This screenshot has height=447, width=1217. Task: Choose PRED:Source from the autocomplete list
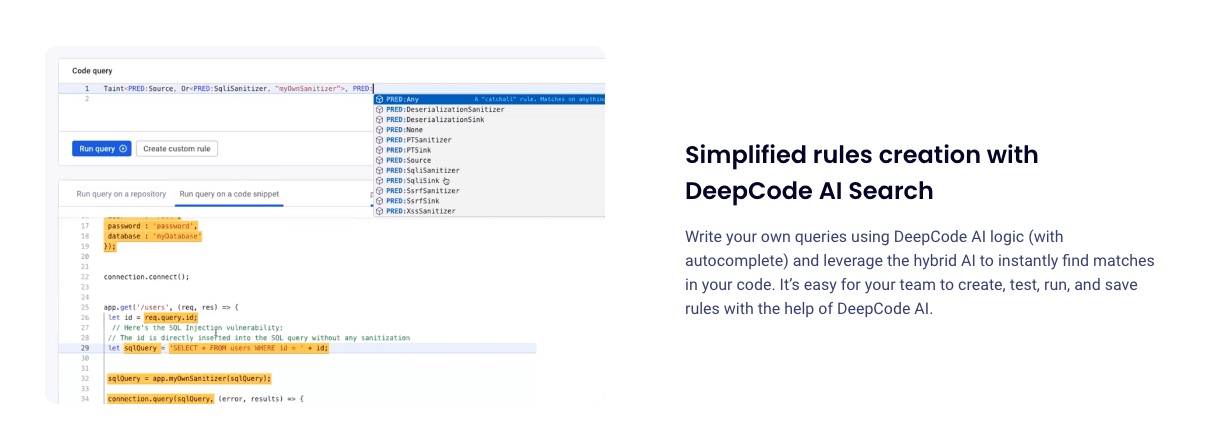coord(489,160)
